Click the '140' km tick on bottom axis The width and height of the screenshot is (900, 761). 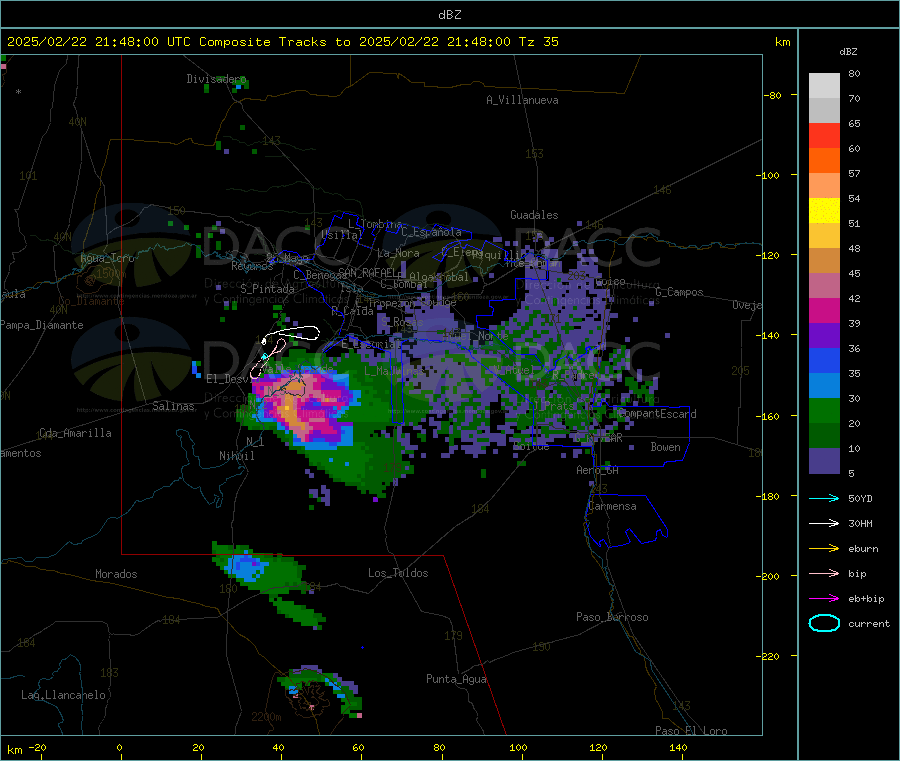[678, 747]
